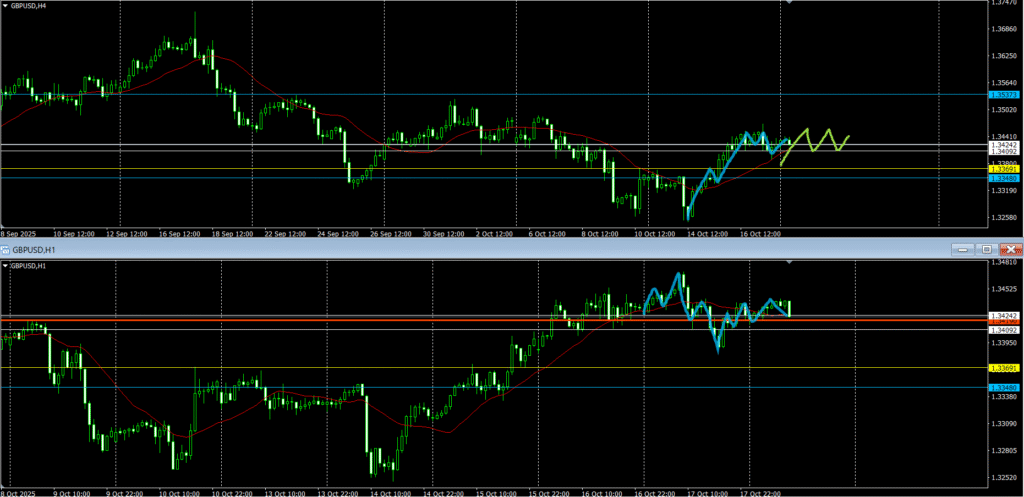Select the blue horizontal line at 1.35373
The image size is (1024, 497).
coord(500,94)
